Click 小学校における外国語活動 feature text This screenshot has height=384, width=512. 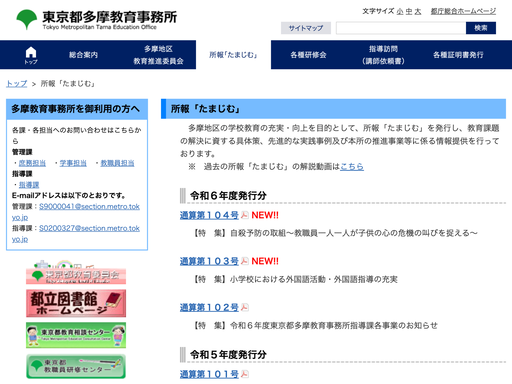tap(296, 279)
